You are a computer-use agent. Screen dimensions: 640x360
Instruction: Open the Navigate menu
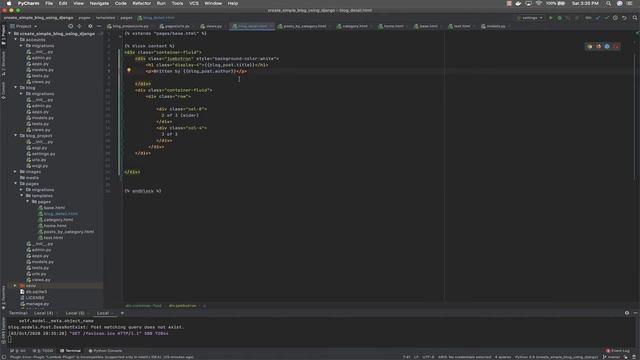pyautogui.click(x=99, y=3)
